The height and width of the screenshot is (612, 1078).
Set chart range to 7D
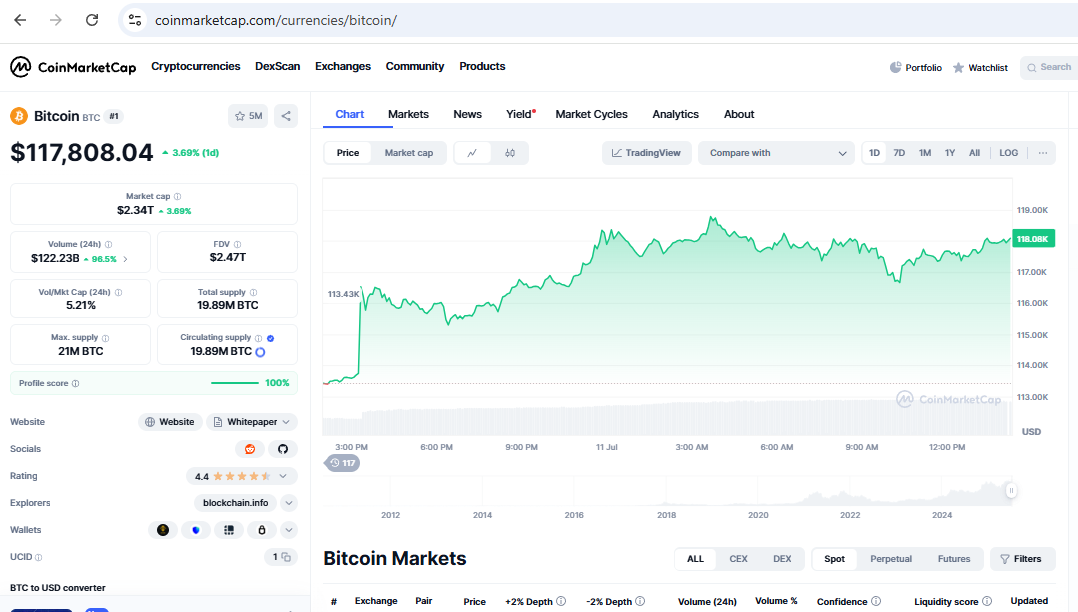(899, 153)
